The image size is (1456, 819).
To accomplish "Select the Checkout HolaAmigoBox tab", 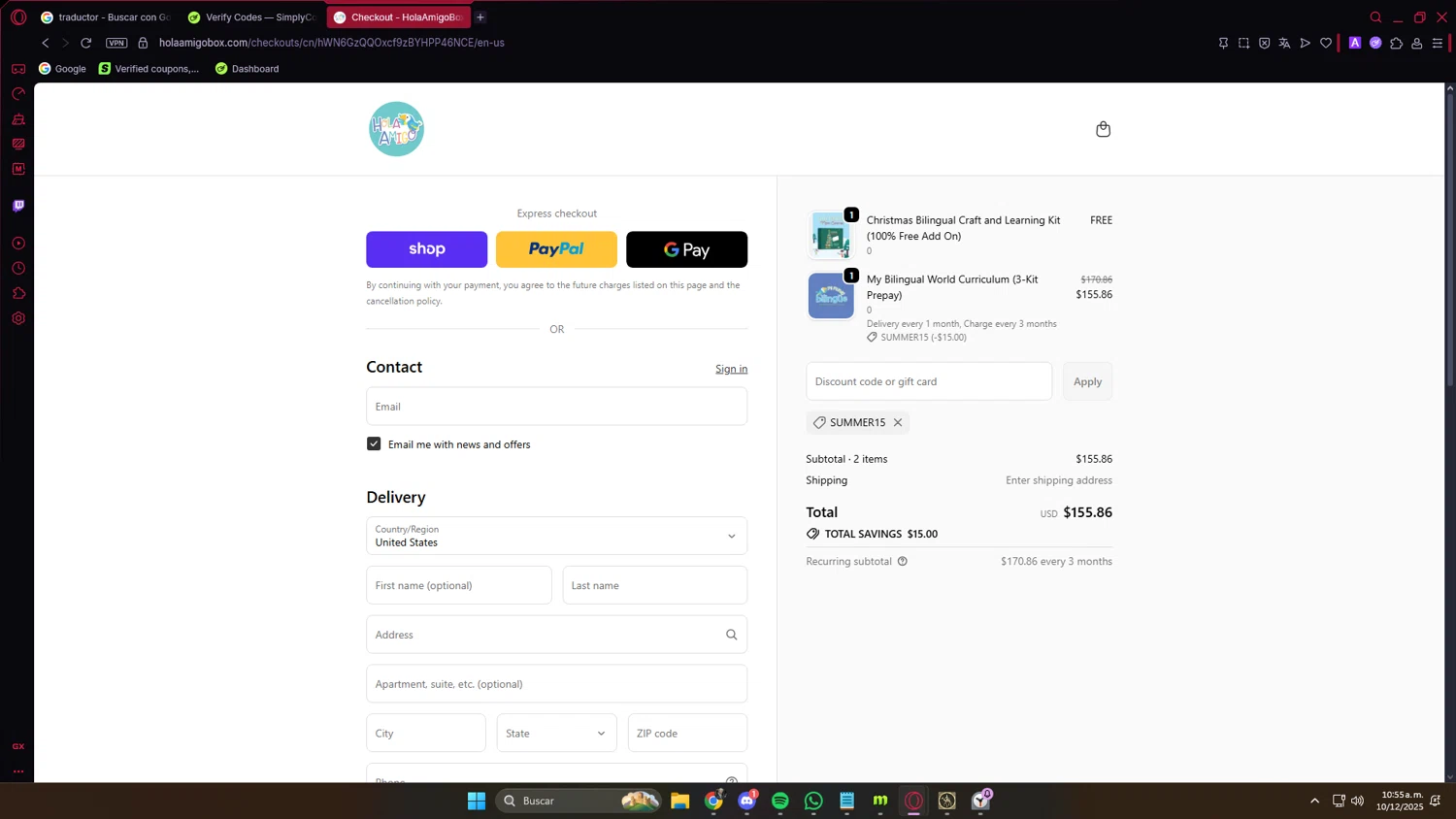I will [x=398, y=17].
